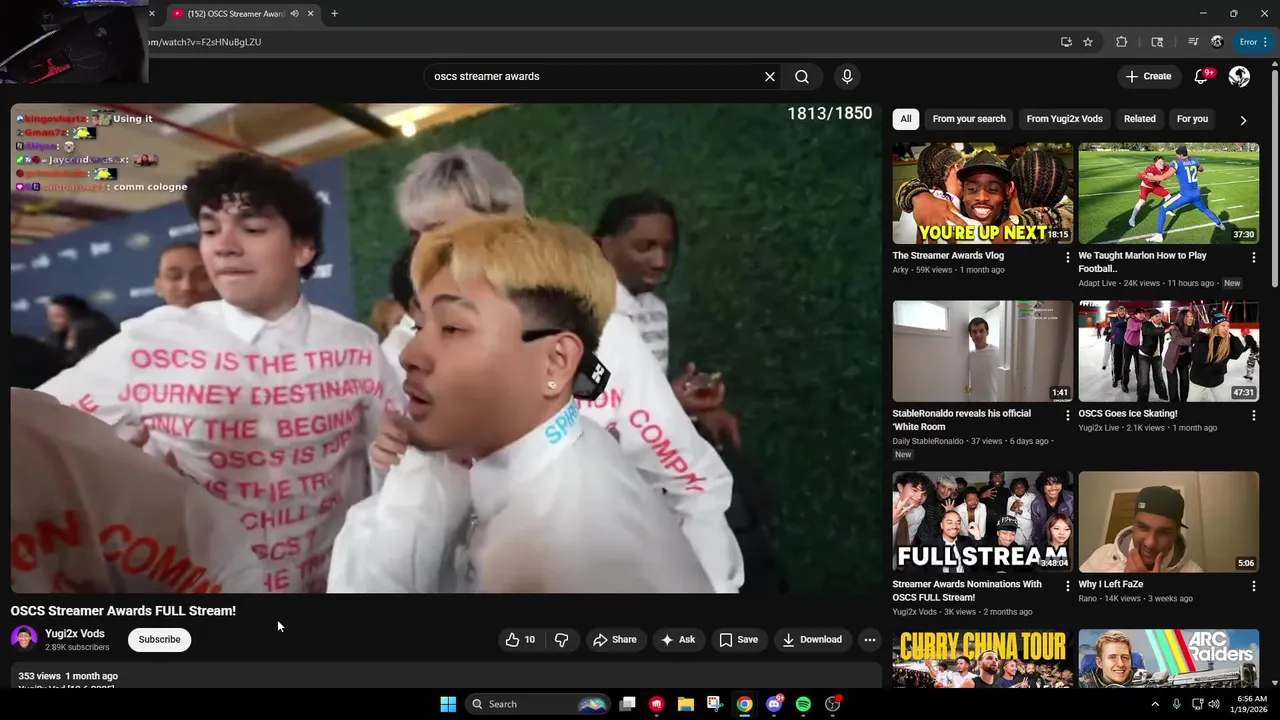The height and width of the screenshot is (720, 1280).
Task: Select the From your search chip
Action: pos(969,119)
